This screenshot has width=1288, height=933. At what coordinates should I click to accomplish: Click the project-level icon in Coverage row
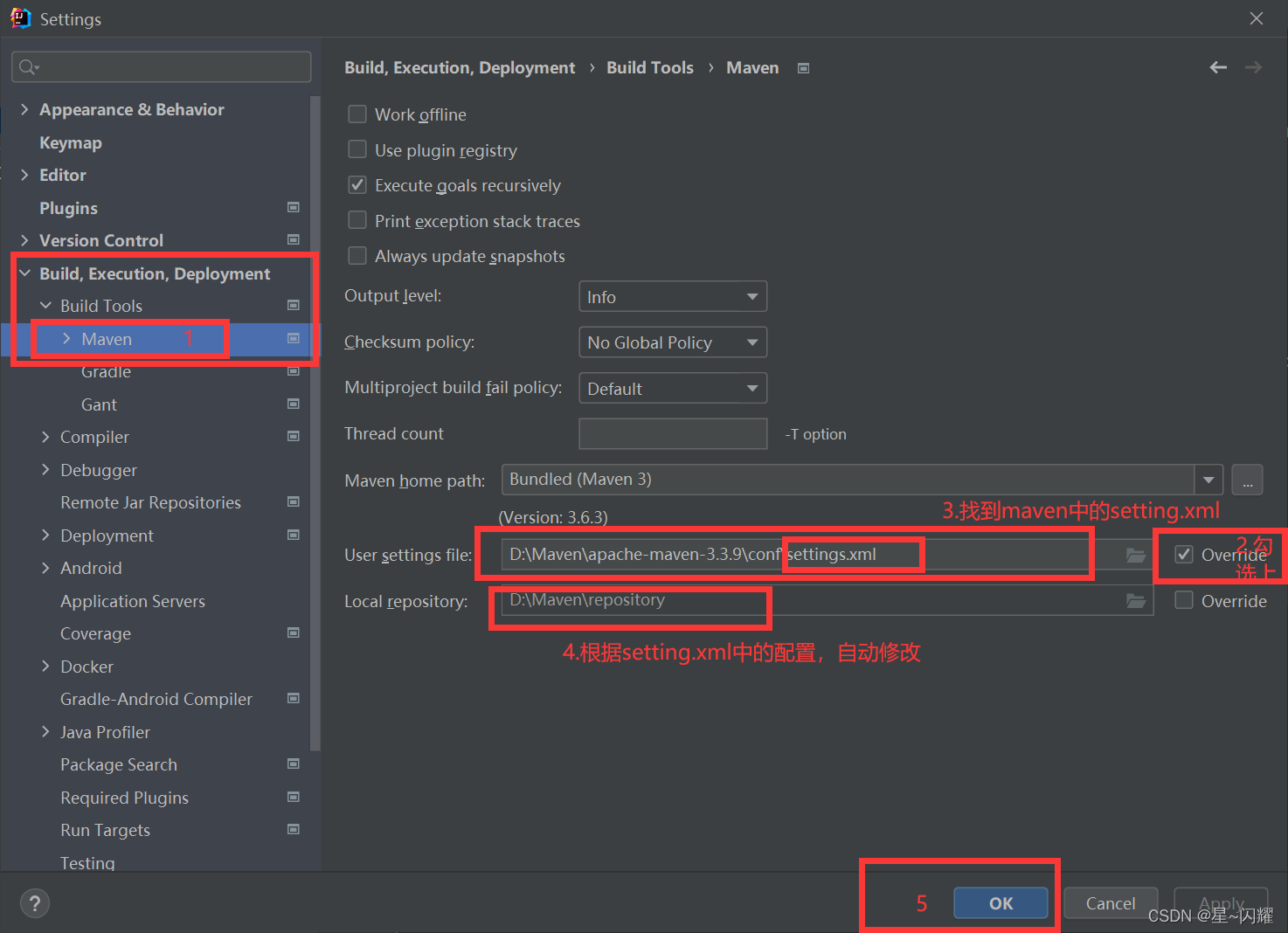point(294,632)
